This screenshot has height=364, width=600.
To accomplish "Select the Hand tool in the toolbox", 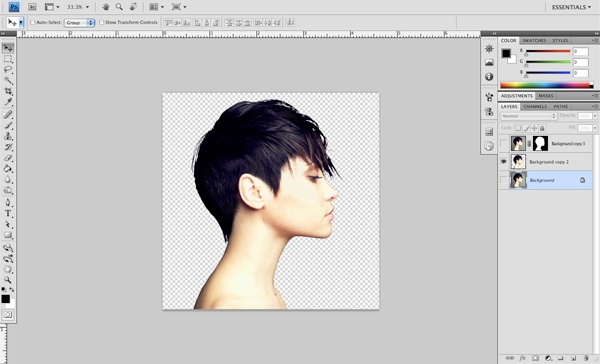I will point(8,269).
